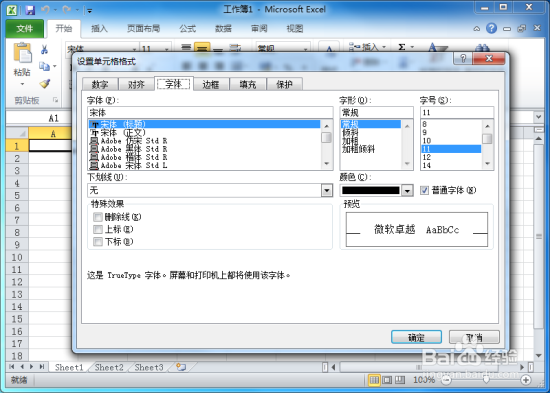The width and height of the screenshot is (550, 393).
Task: Open the Paste options dropdown arrow
Action: coord(22,84)
